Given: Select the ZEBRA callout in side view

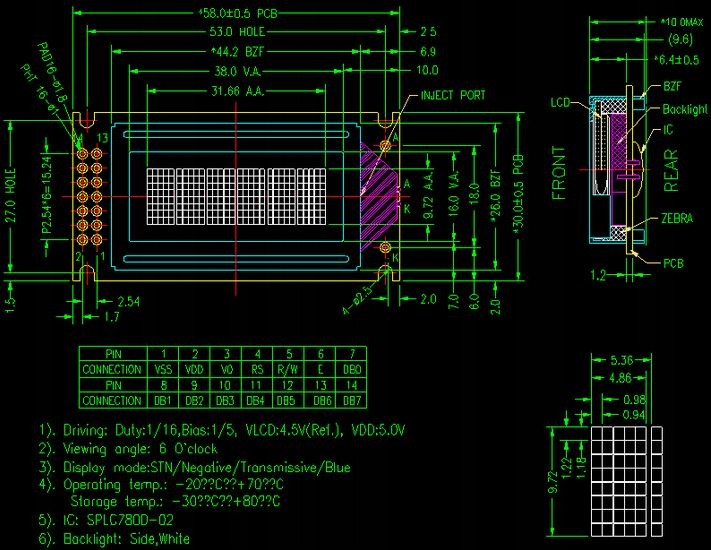Looking at the screenshot, I should point(677,218).
